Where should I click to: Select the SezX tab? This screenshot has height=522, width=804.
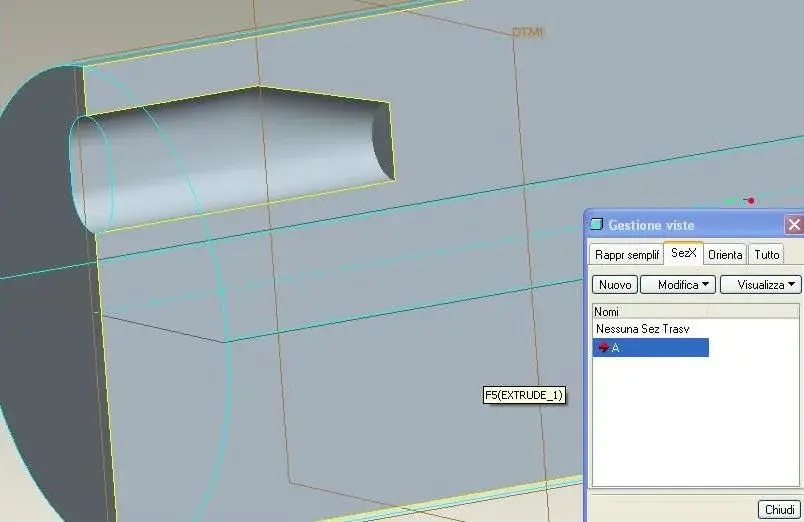coord(684,253)
